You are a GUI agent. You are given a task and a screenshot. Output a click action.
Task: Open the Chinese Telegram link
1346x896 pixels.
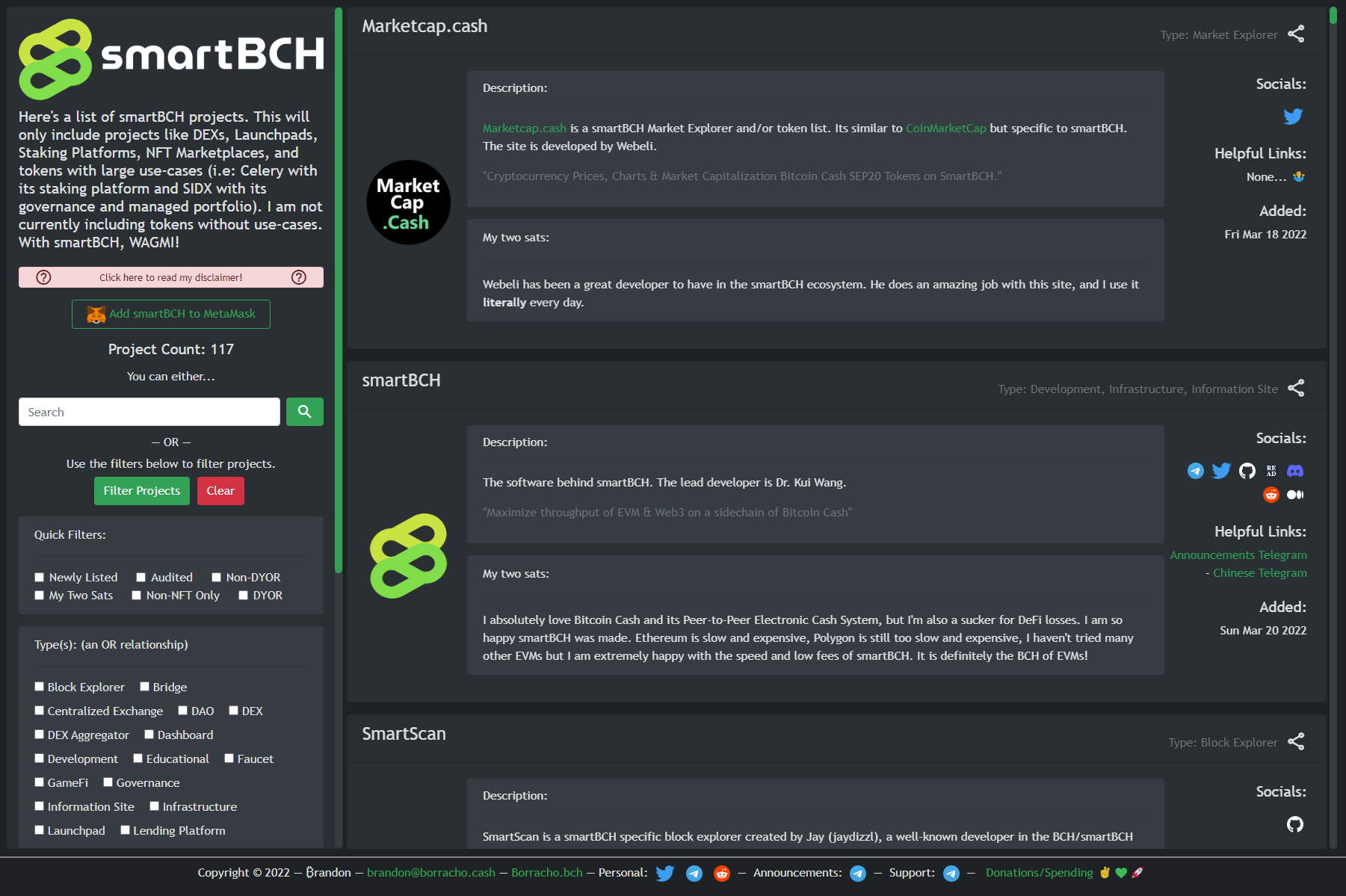1260,573
